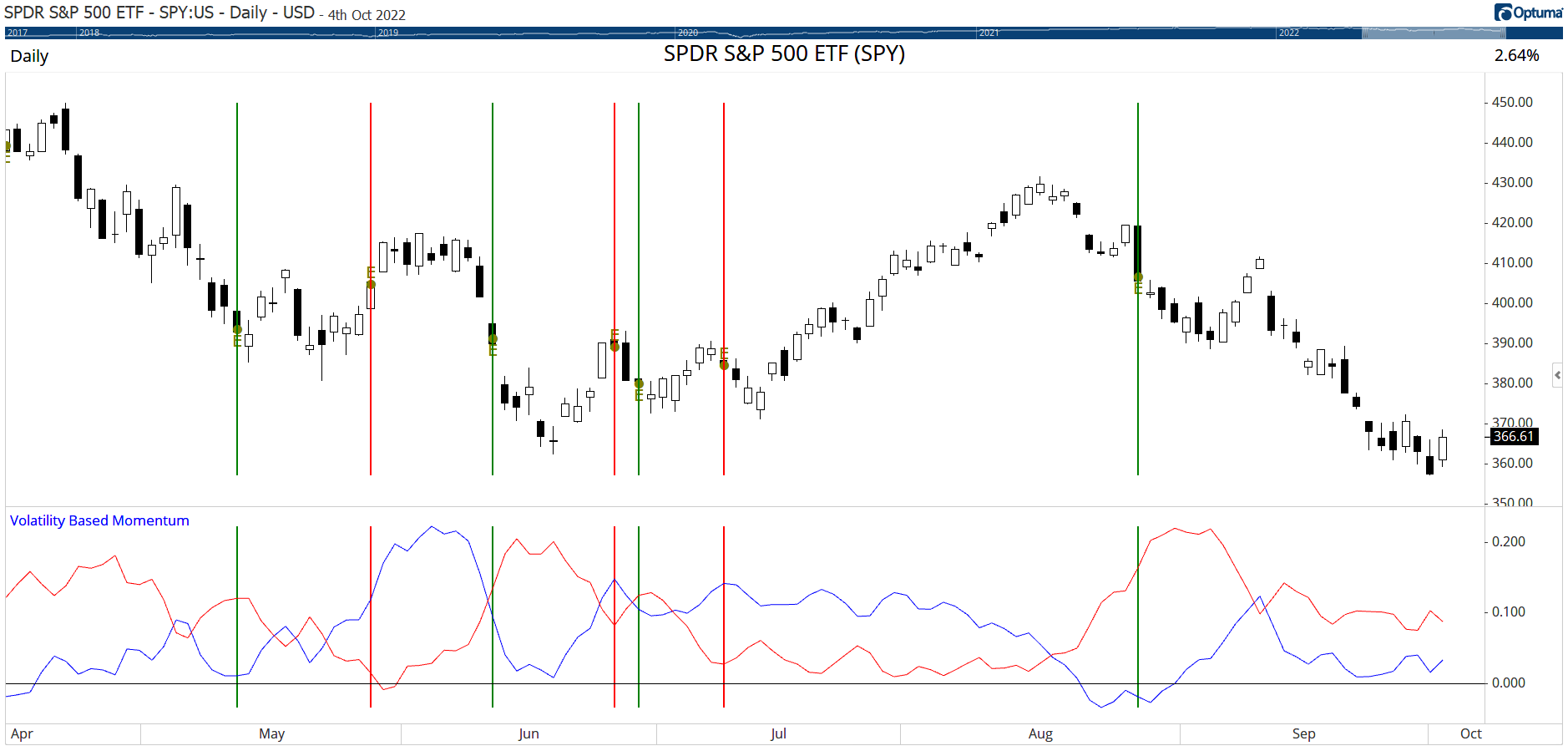Click the 0.000 indicator scale label
This screenshot has width=1568, height=751.
(x=1509, y=682)
